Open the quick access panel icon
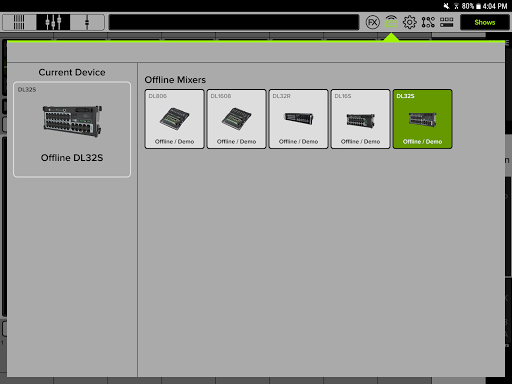Viewport: 512px width, 384px height. [446, 22]
